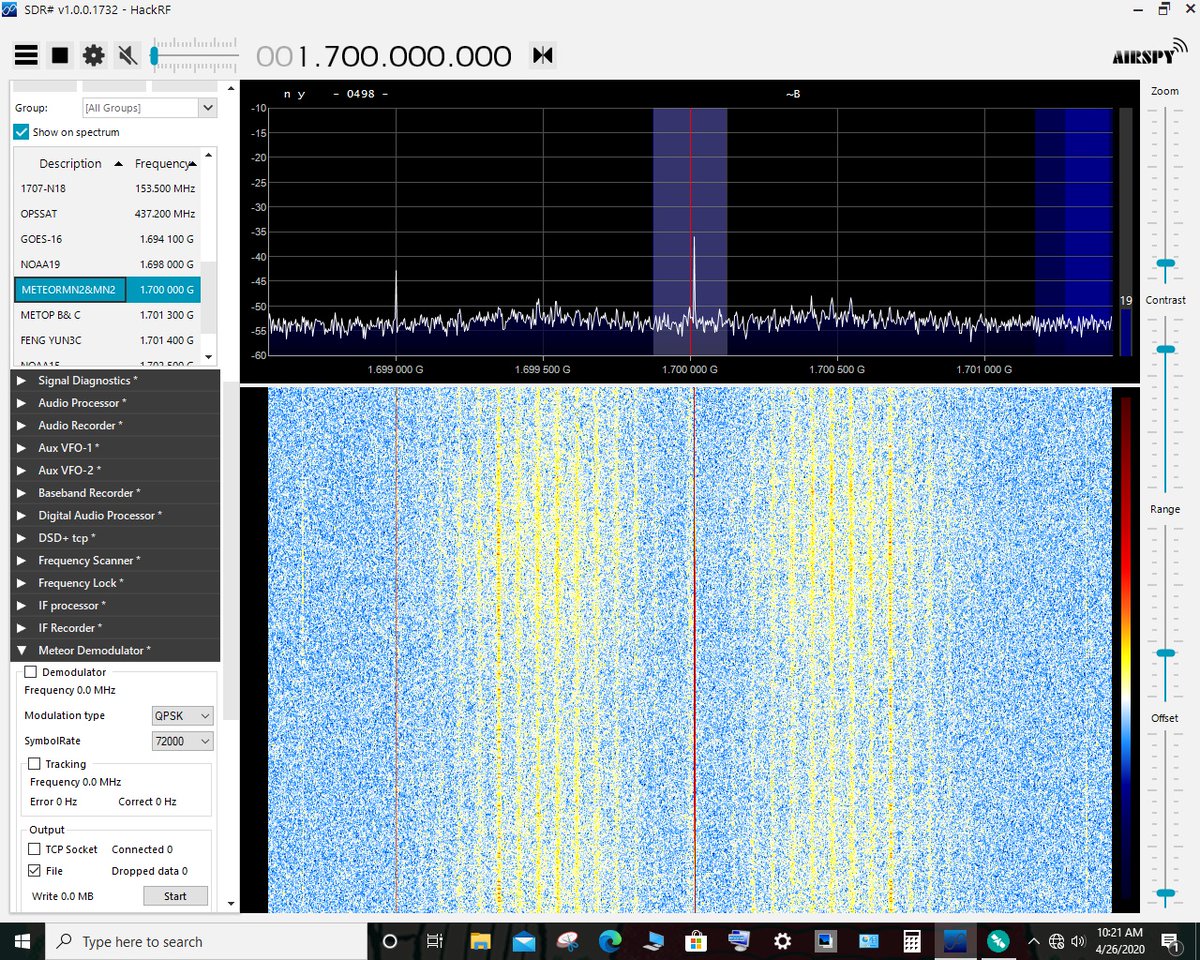Click the center tuning icon beside frequency
This screenshot has height=960, width=1200.
[x=543, y=55]
